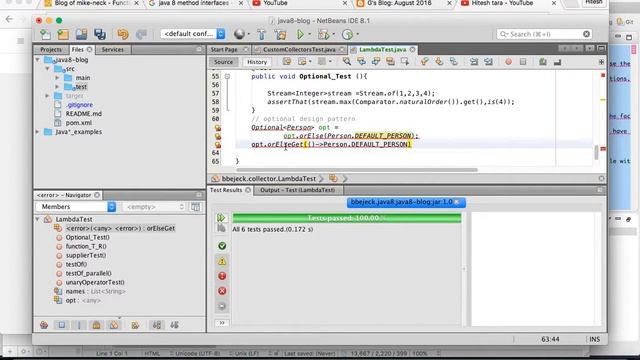
Task: Collapse the java8-blog root folder
Action: click(x=38, y=60)
